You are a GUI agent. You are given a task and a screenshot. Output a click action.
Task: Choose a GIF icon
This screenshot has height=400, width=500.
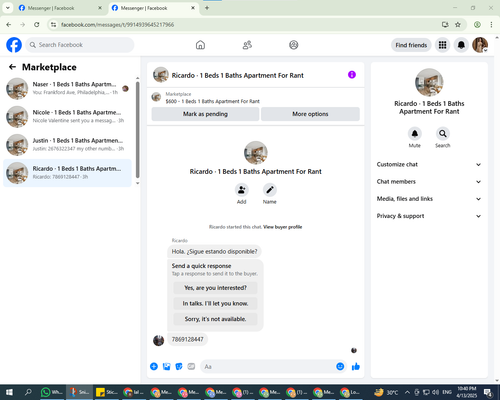pos(191,367)
